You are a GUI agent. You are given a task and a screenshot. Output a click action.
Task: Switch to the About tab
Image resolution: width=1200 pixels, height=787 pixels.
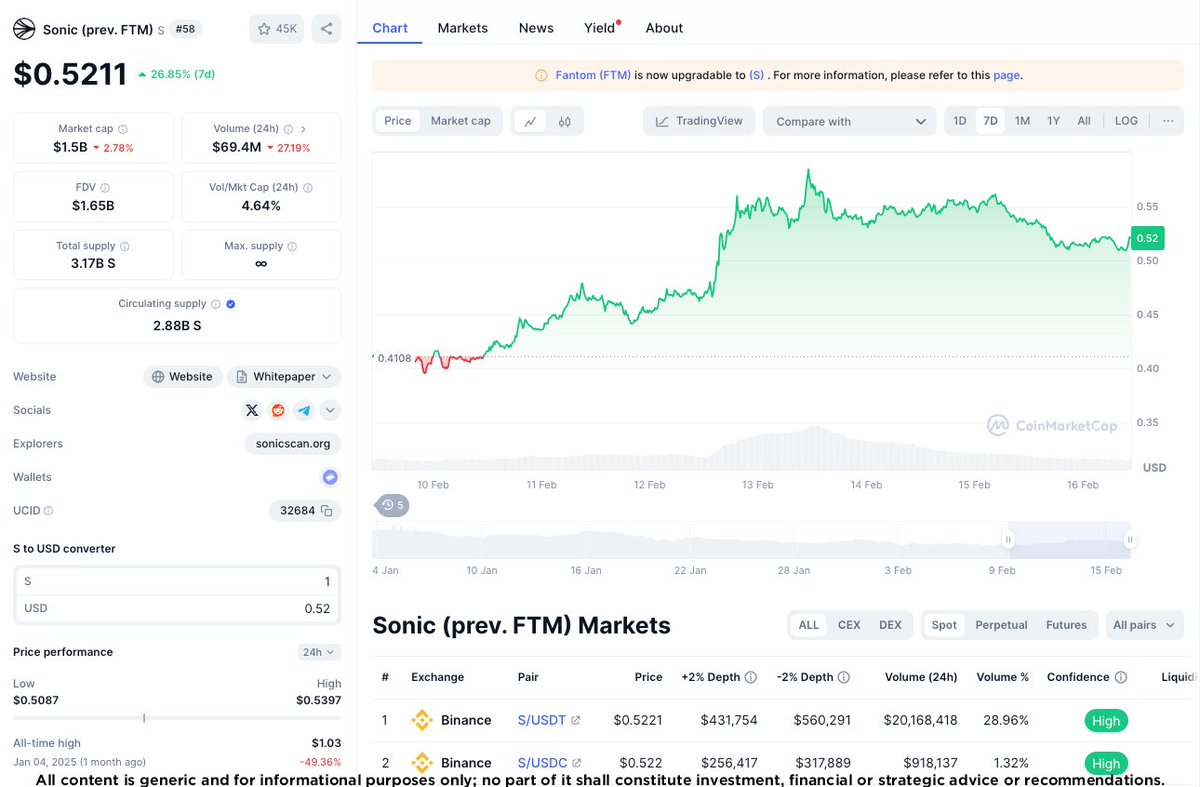[x=664, y=28]
